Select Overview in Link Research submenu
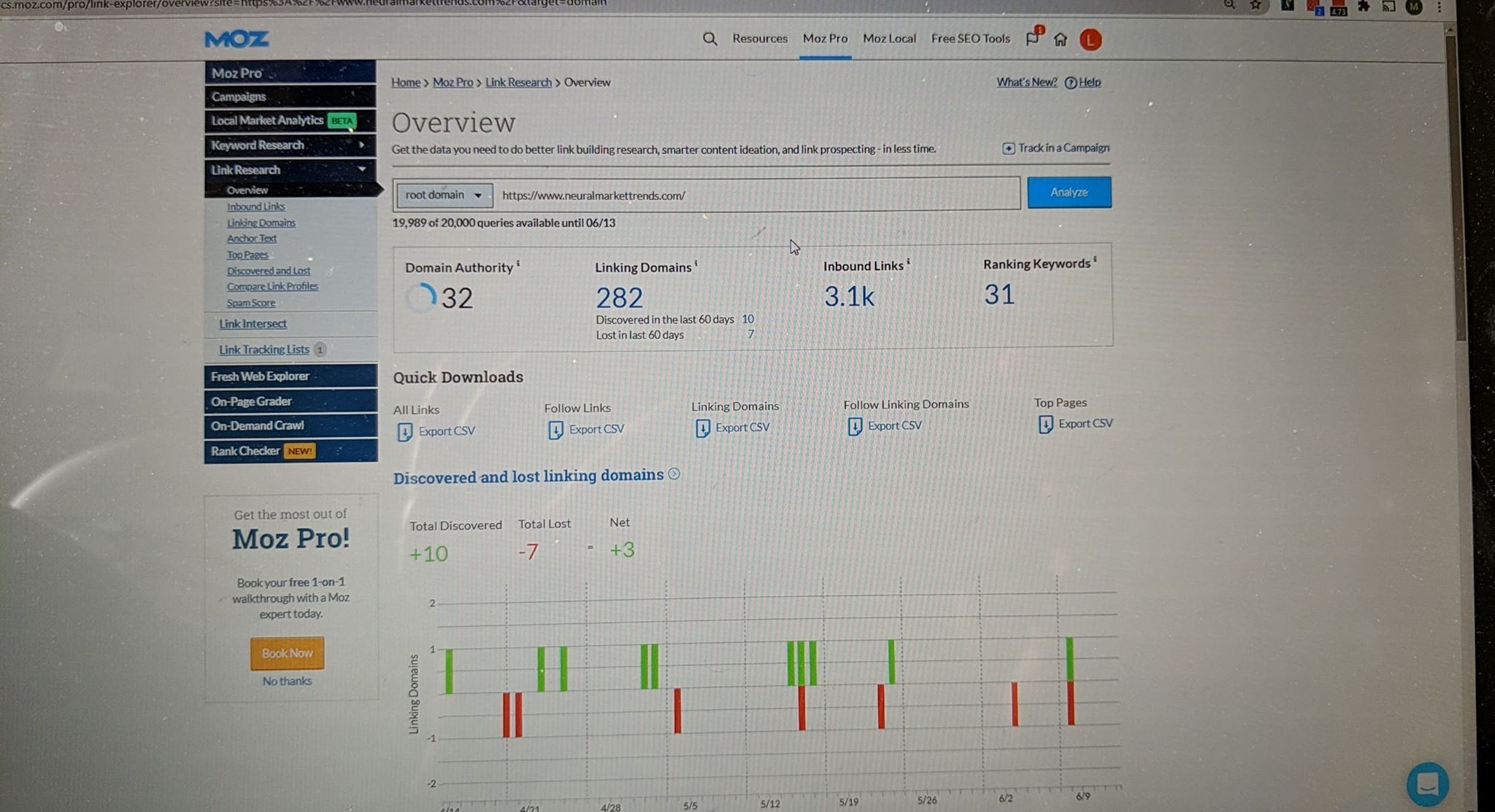The width and height of the screenshot is (1495, 812). pos(247,190)
